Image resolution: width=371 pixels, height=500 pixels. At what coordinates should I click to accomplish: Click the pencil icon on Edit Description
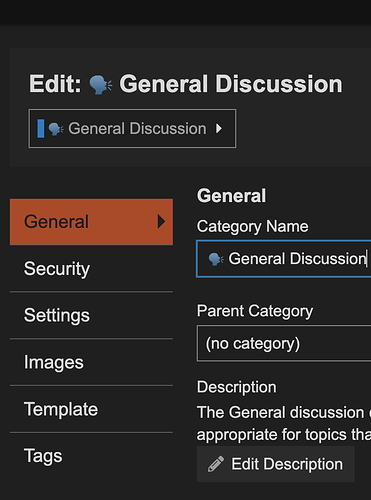point(216,464)
